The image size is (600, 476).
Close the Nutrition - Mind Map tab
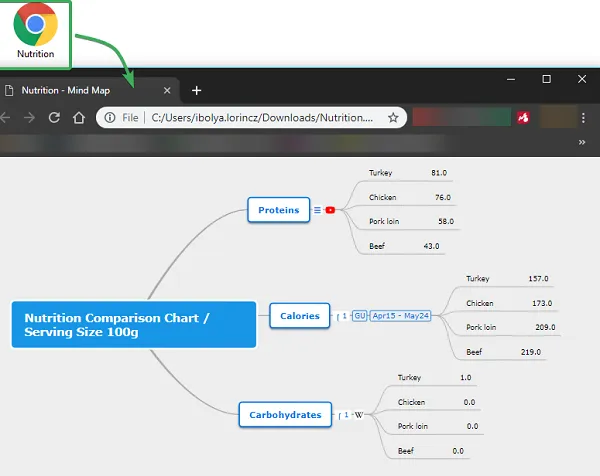pyautogui.click(x=167, y=90)
